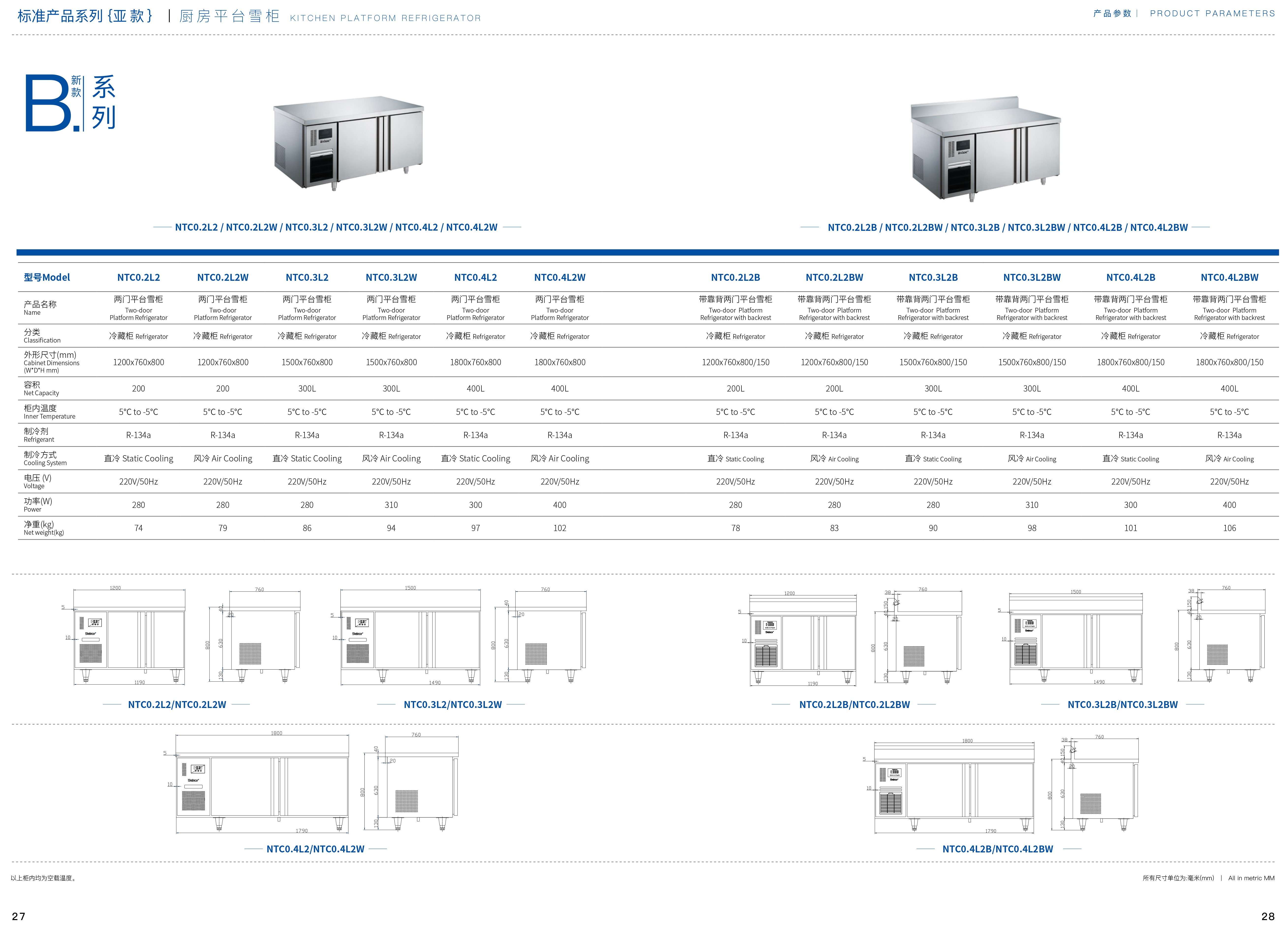The height and width of the screenshot is (925, 1288).
Task: Click the product photo of the refrigerator with backrest
Action: (986, 149)
